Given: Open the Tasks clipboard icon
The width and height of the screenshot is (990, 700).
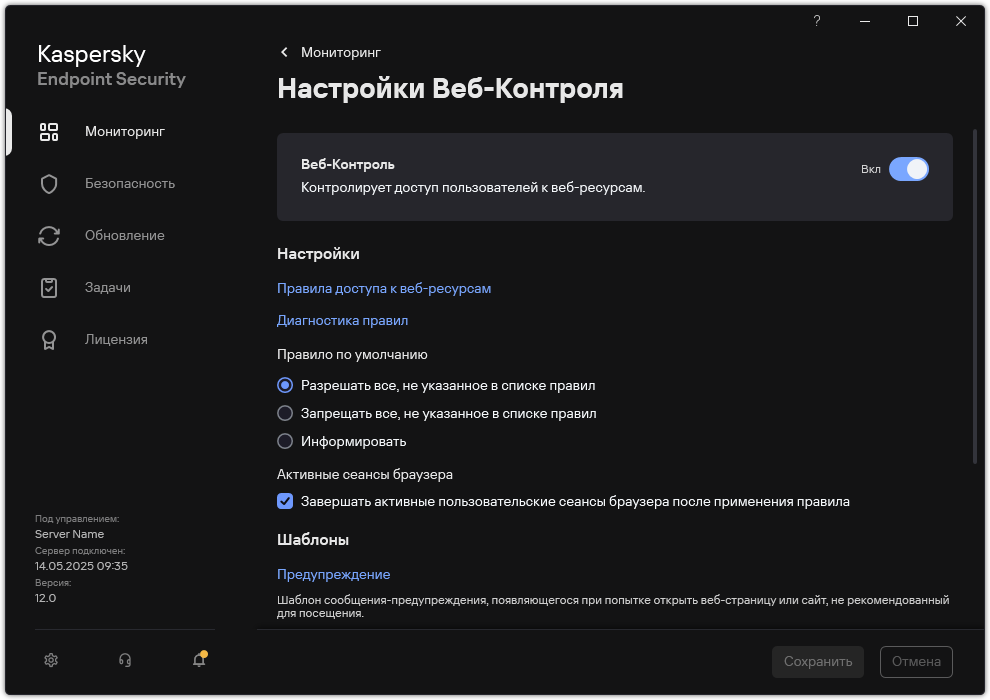Looking at the screenshot, I should point(49,288).
